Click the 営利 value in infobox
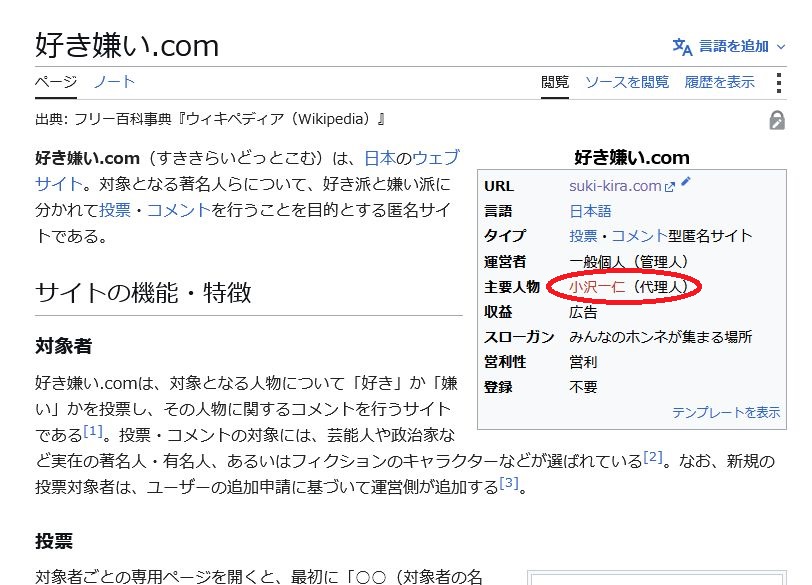This screenshot has height=585, width=812. pyautogui.click(x=583, y=362)
